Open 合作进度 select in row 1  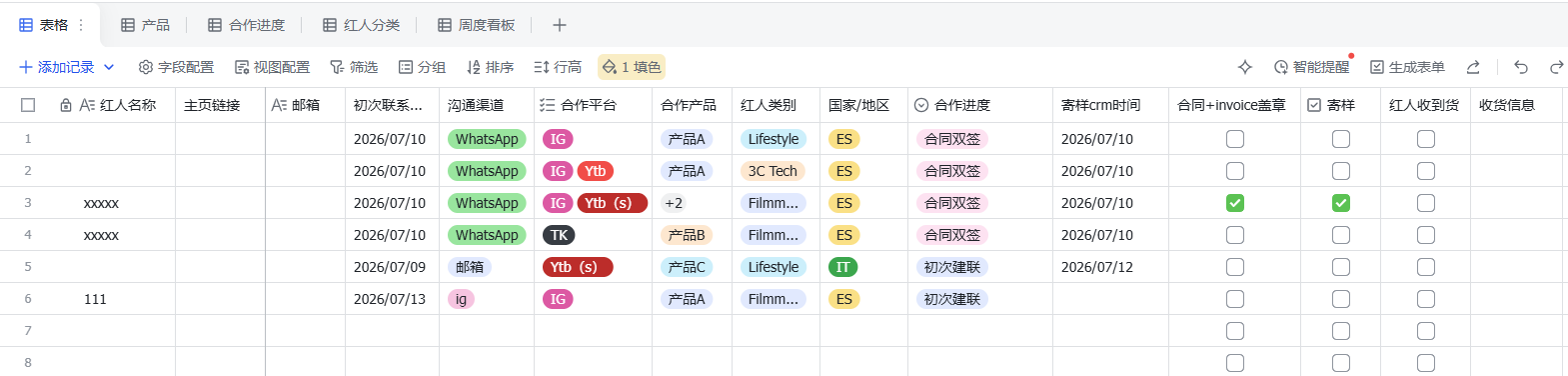(979, 139)
